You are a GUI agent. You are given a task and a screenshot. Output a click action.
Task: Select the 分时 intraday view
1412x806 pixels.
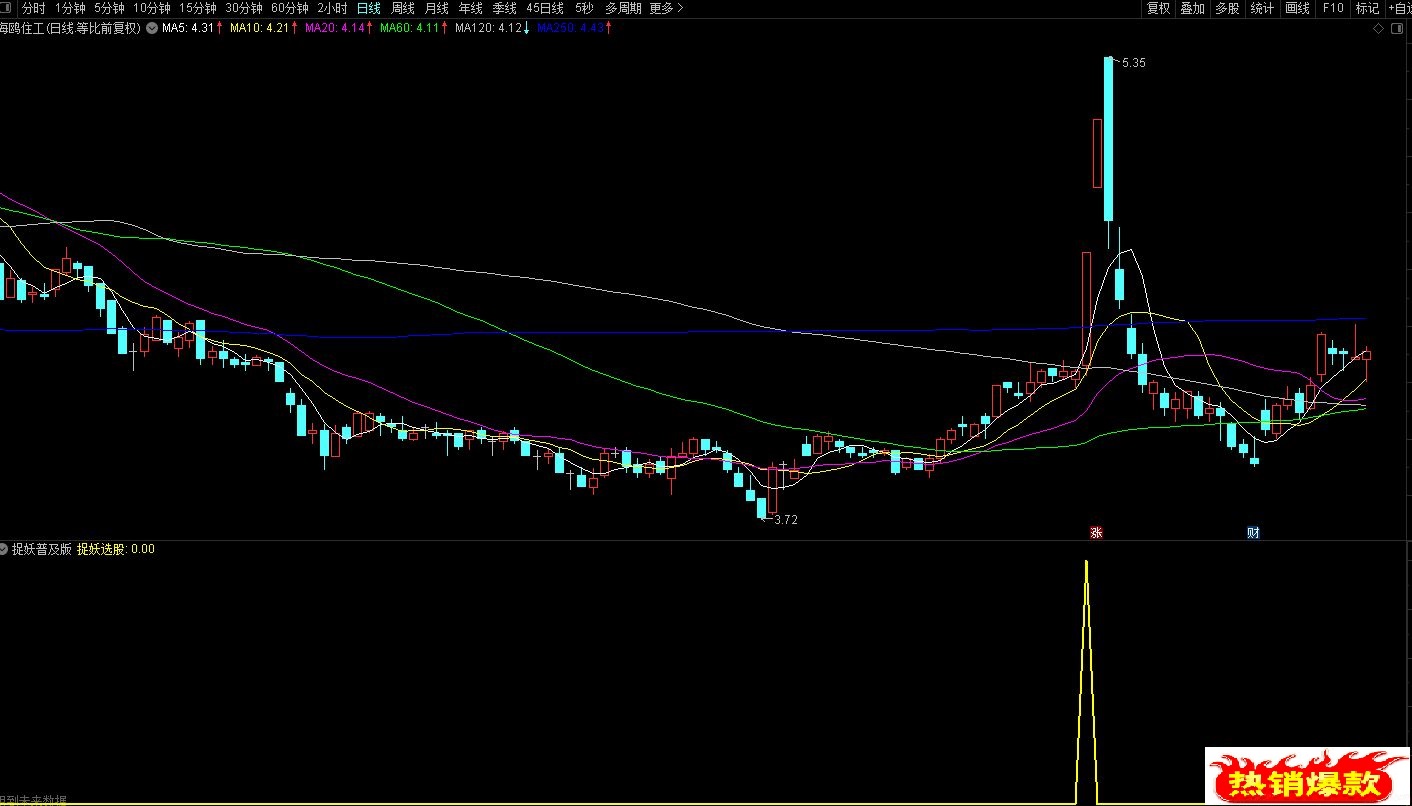click(34, 8)
